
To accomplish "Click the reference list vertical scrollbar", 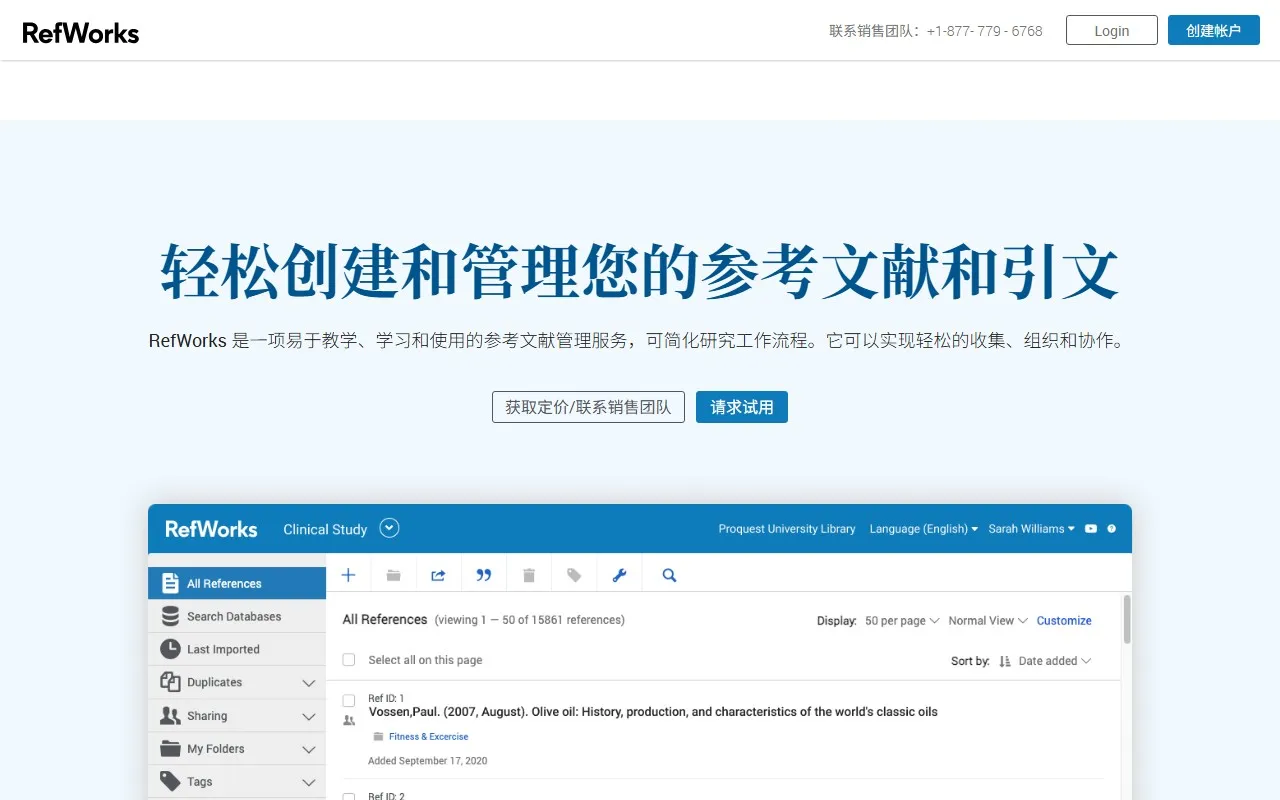I will pyautogui.click(x=1127, y=620).
